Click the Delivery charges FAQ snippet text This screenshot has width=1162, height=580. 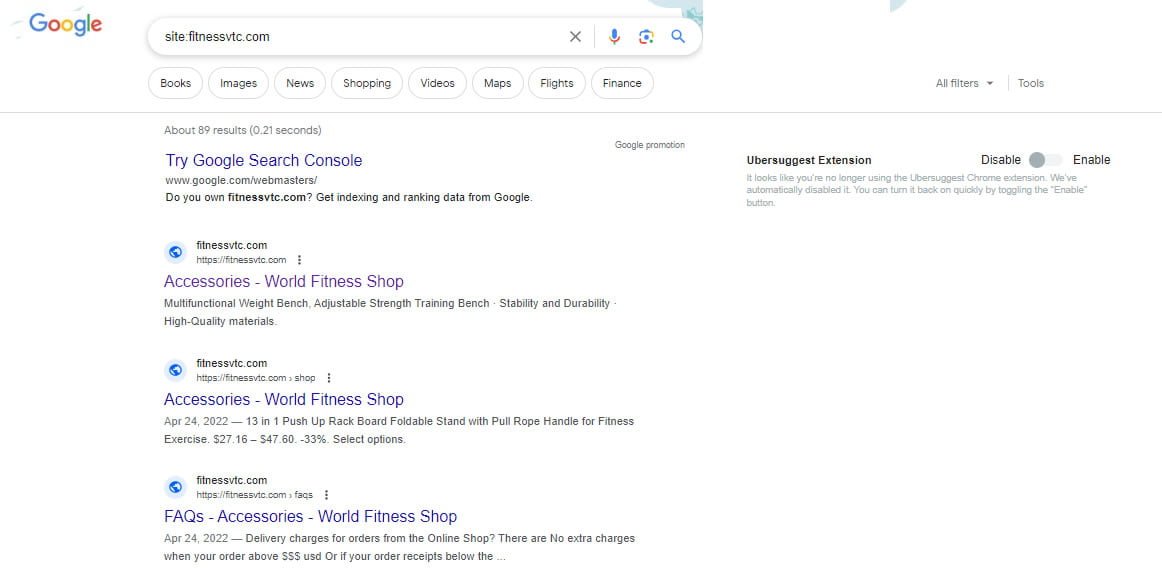(399, 547)
